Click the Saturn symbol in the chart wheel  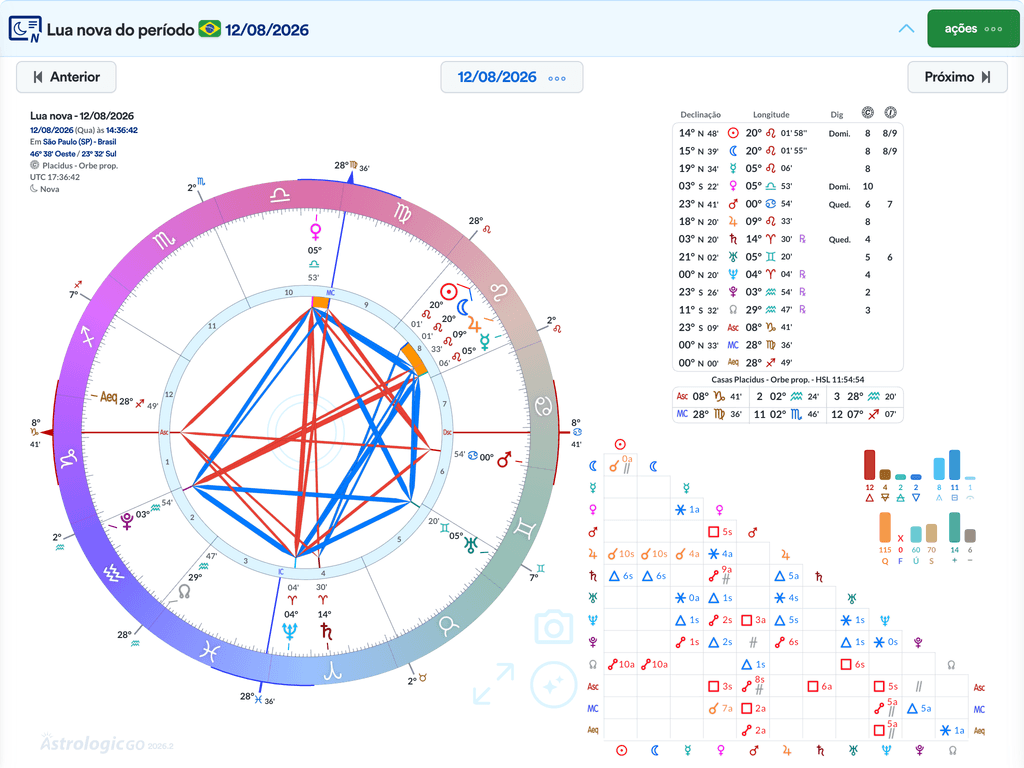(326, 631)
